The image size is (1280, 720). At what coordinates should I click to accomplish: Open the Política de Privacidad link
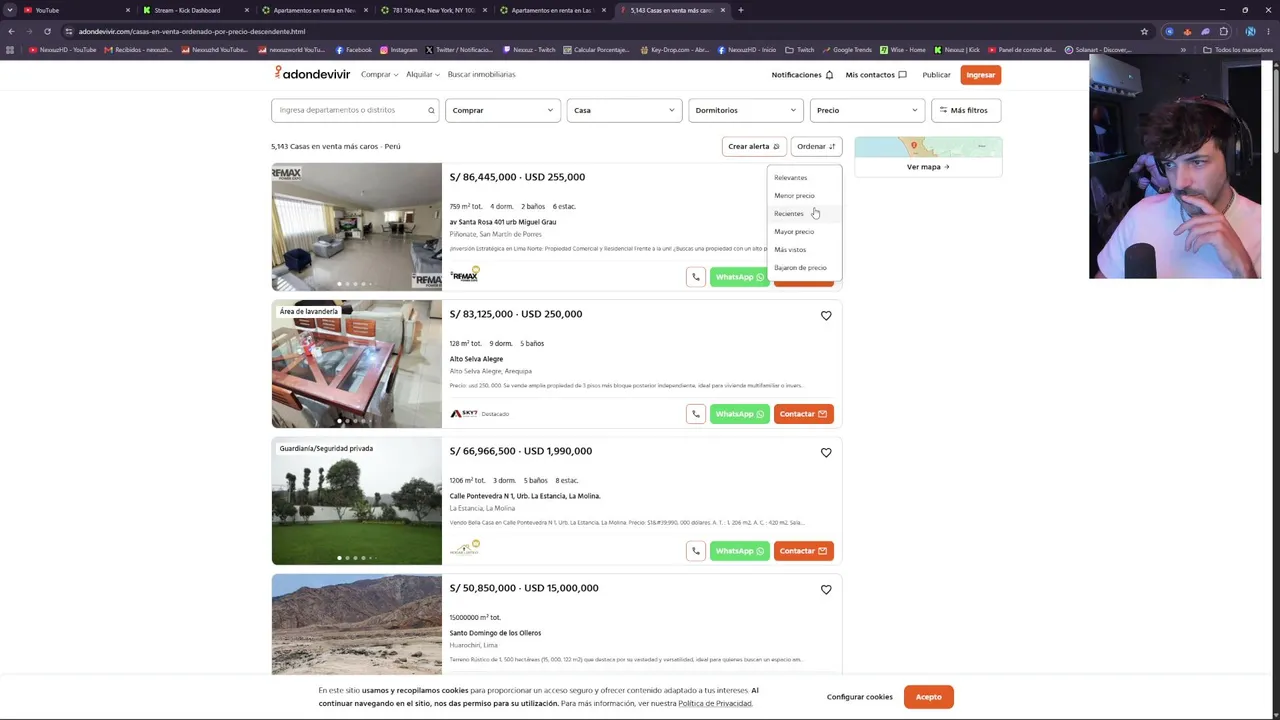(x=715, y=704)
